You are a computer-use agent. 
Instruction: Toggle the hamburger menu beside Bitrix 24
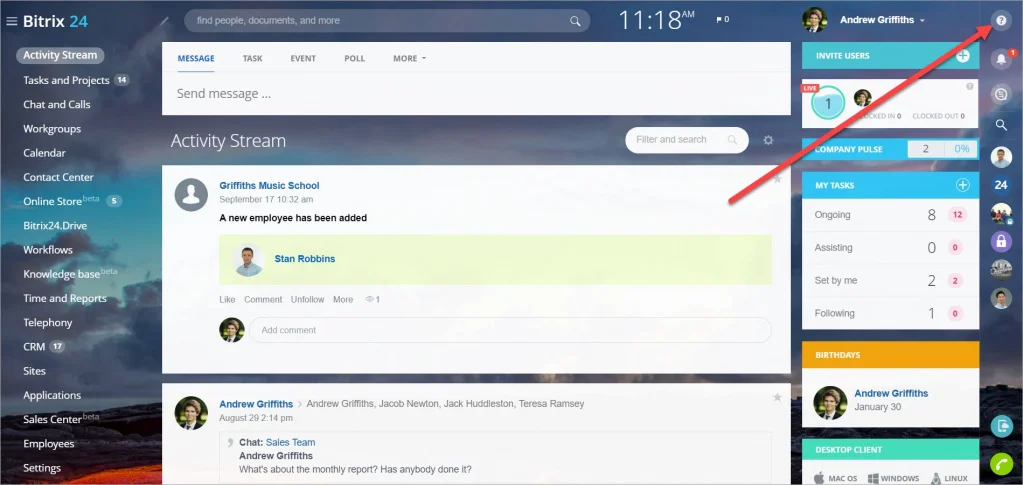point(11,22)
